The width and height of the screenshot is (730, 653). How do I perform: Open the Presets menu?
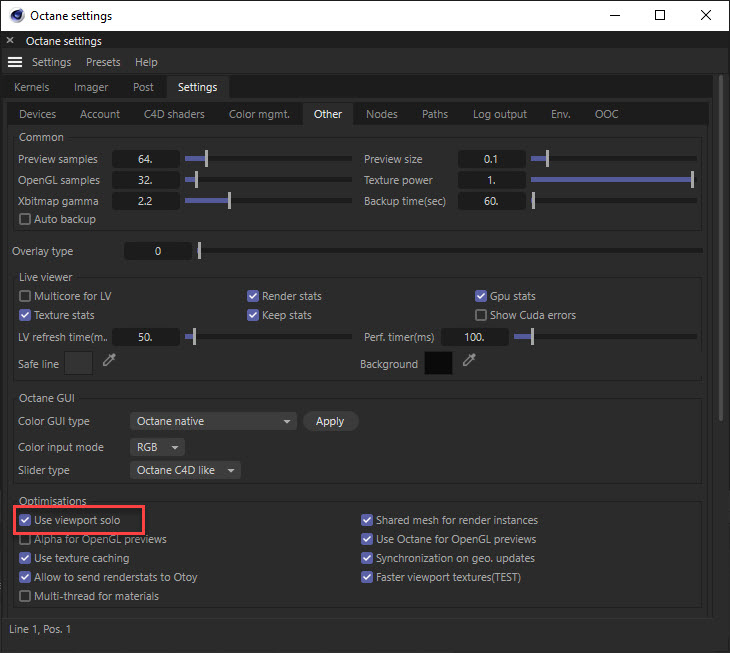(103, 62)
